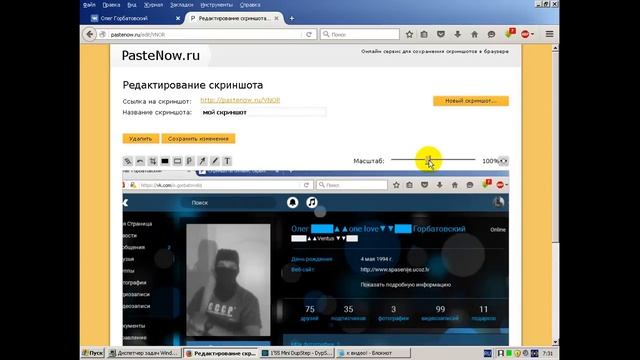Reload the pastenow.ru page

pos(309,35)
